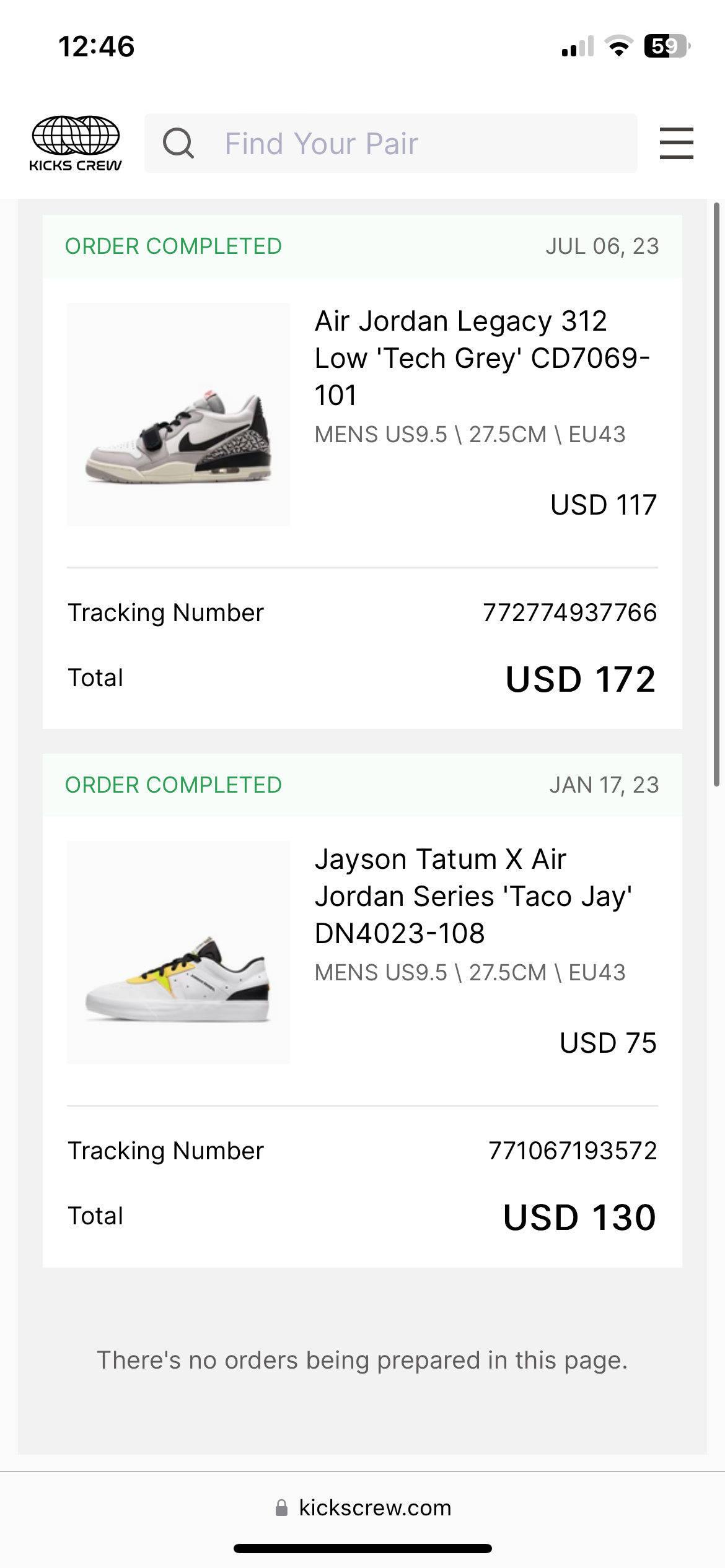725x1568 pixels.
Task: Tap the battery indicator in status bar
Action: click(x=667, y=46)
